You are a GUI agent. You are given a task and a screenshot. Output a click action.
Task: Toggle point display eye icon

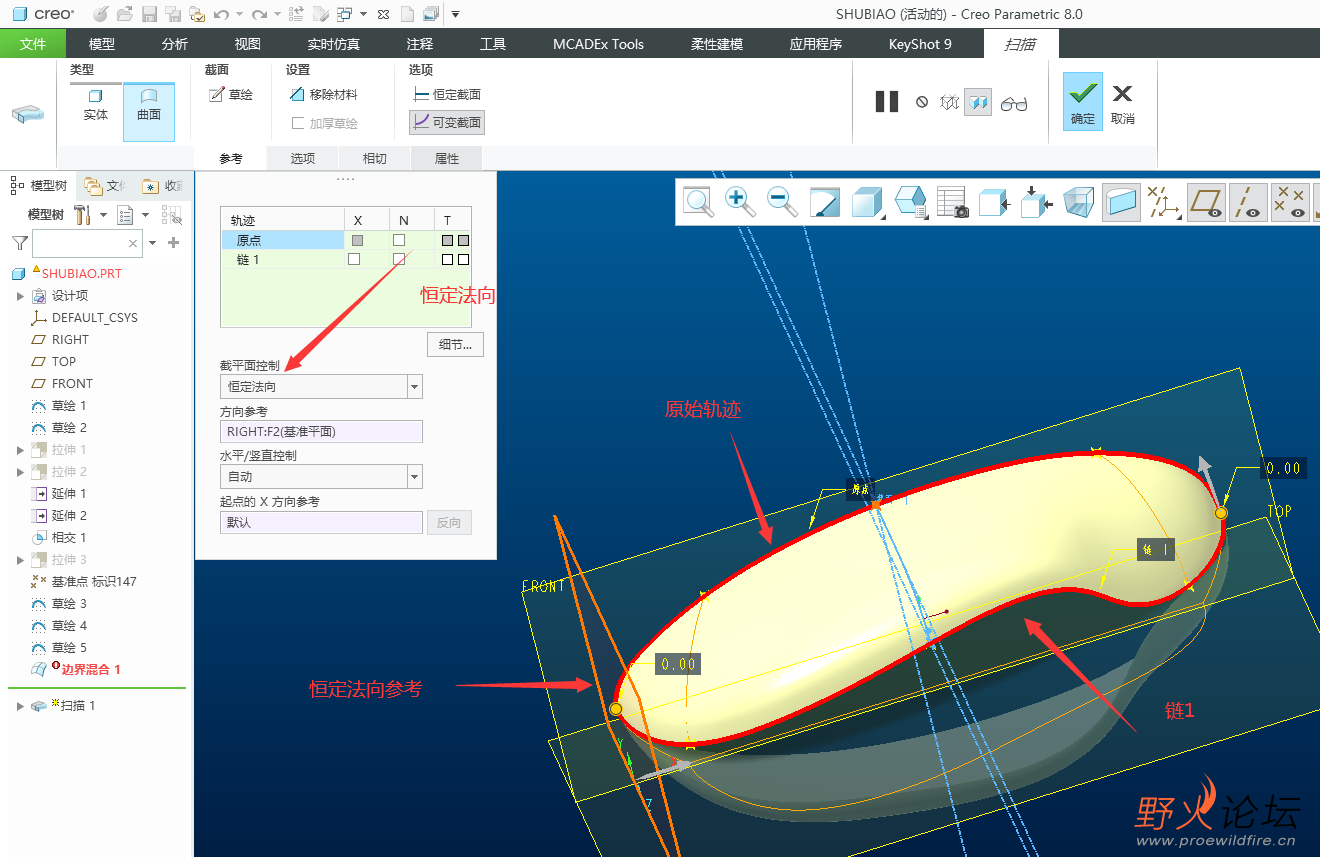point(1290,203)
